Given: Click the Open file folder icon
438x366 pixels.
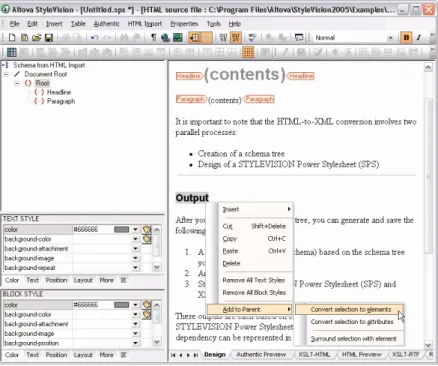Looking at the screenshot, I should (x=37, y=38).
